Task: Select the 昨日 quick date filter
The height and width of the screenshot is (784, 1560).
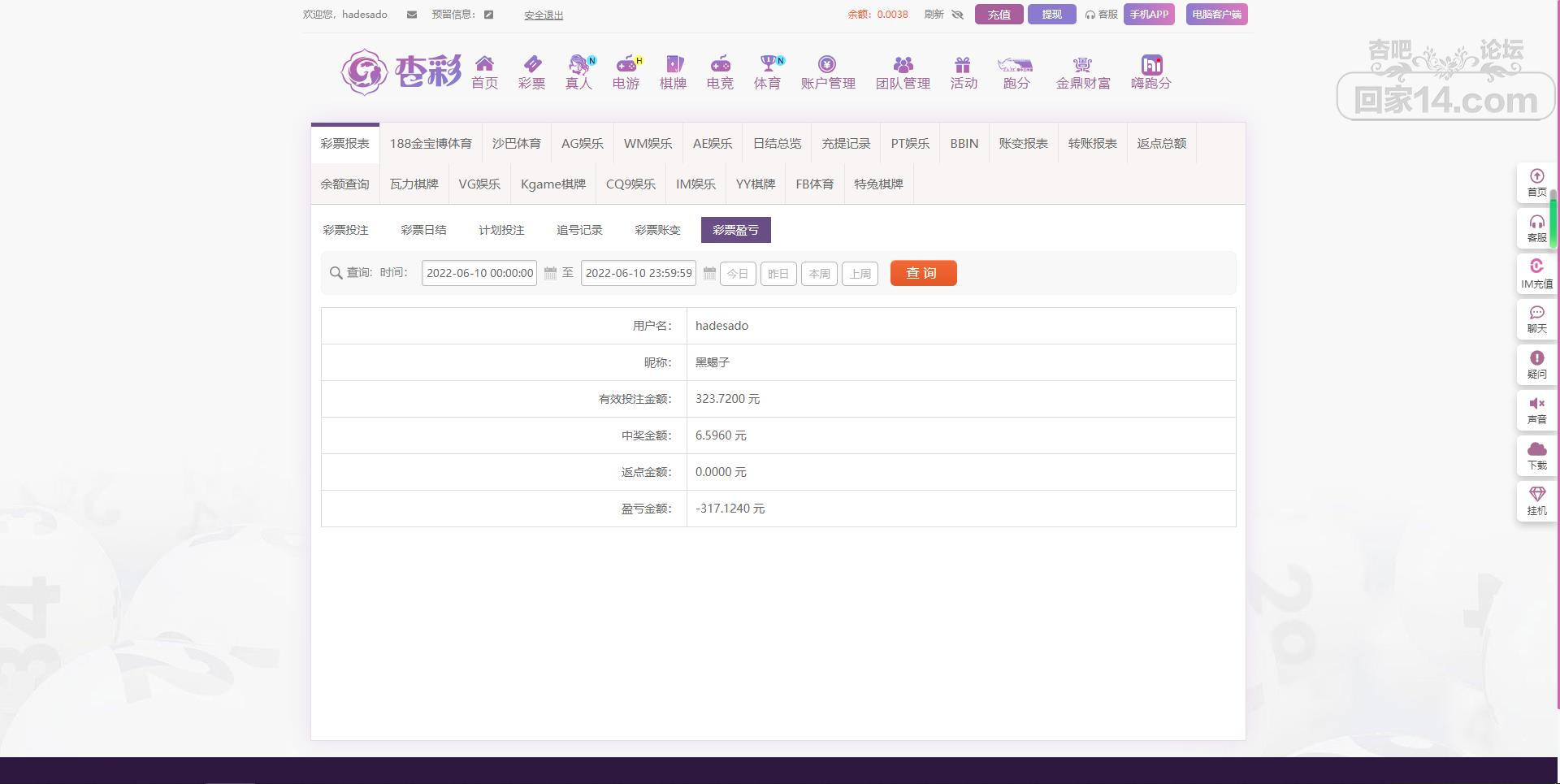Action: [x=778, y=274]
